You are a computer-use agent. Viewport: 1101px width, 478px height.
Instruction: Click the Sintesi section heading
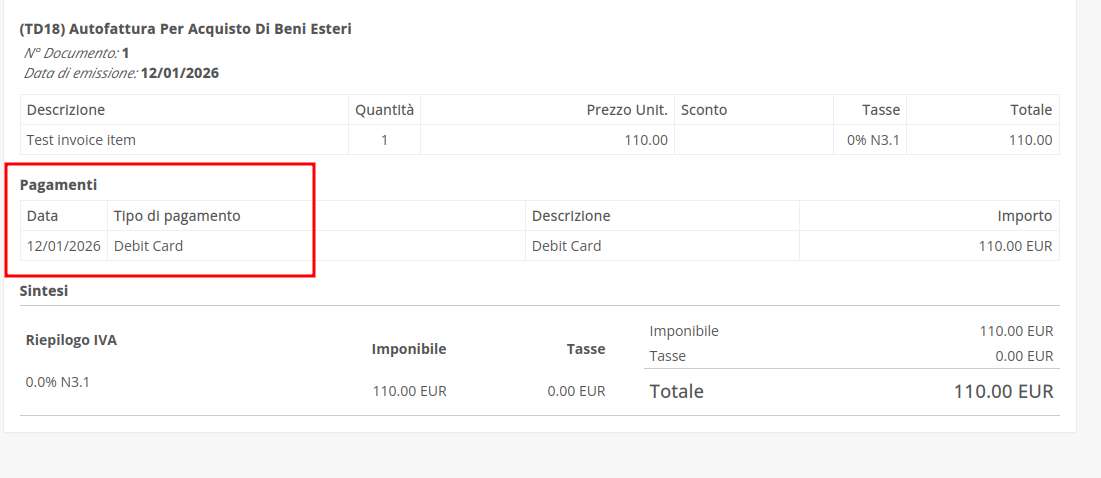pos(44,291)
